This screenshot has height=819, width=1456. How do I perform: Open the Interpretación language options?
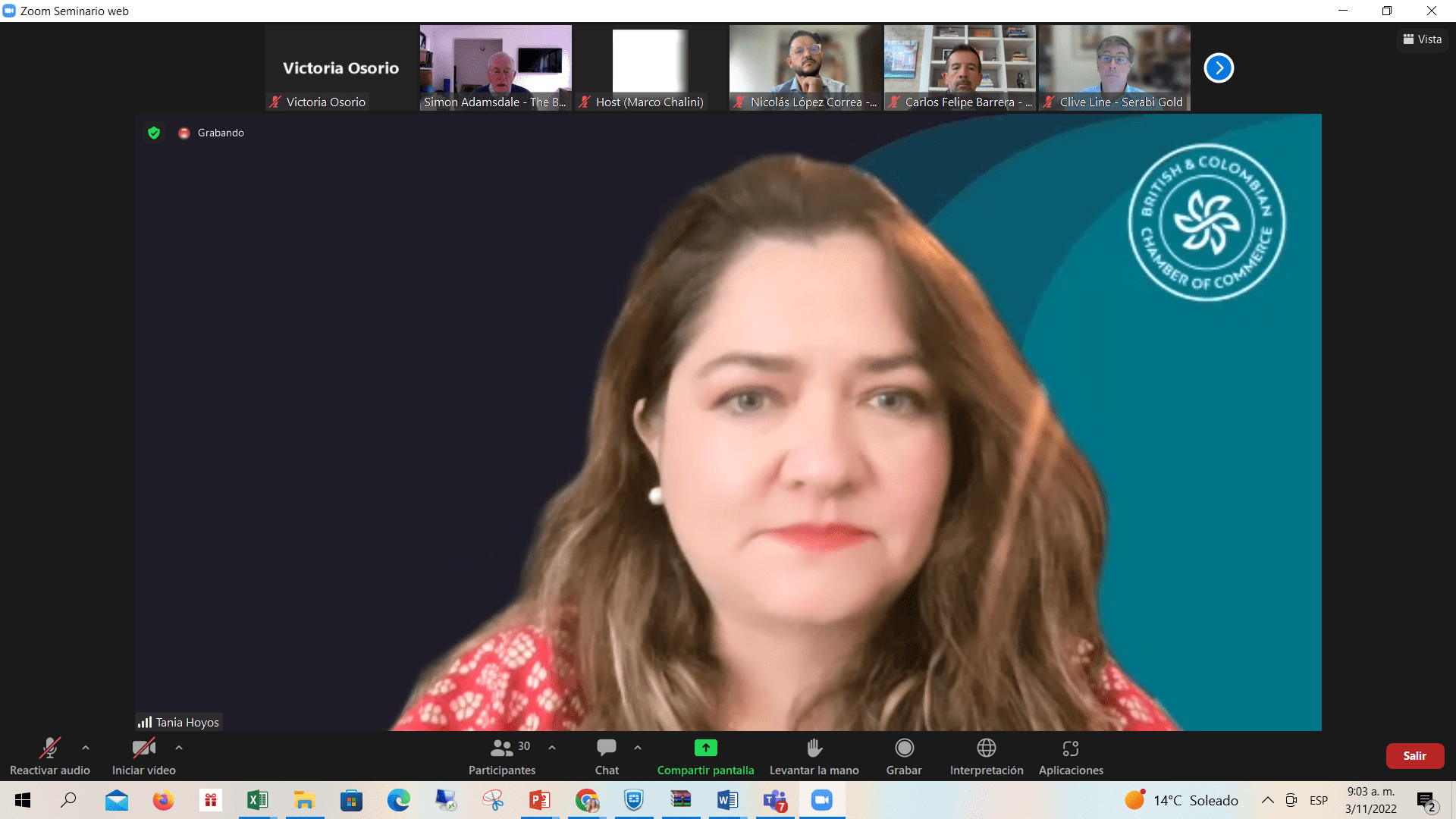coord(987,756)
